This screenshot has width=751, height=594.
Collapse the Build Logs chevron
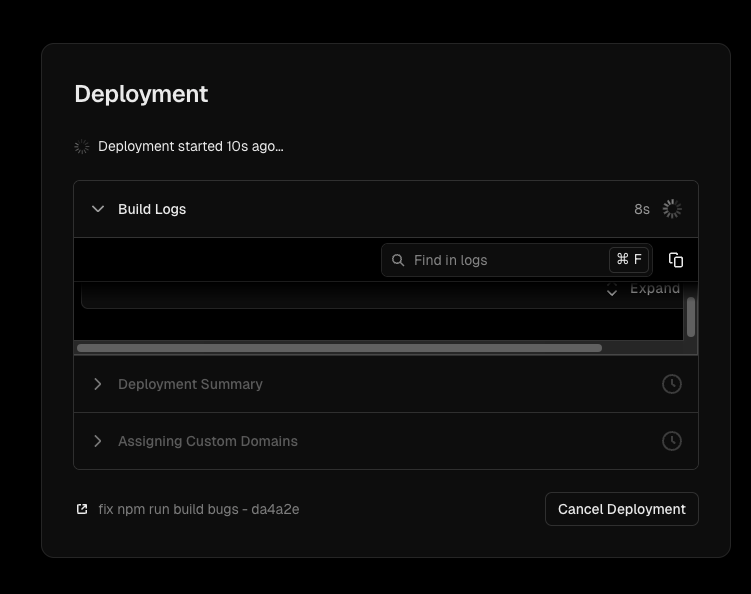[x=98, y=209]
